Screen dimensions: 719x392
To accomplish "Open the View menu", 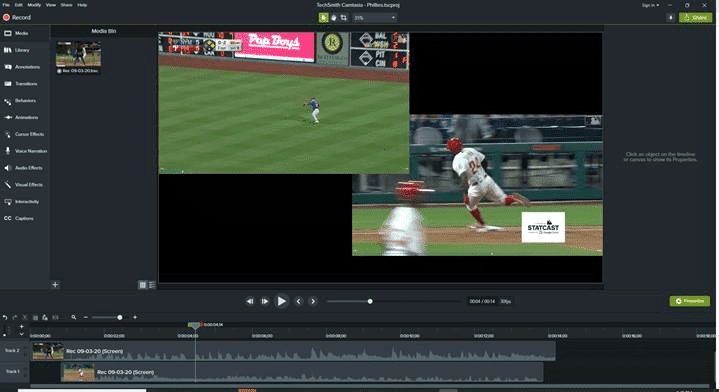I will coord(51,5).
